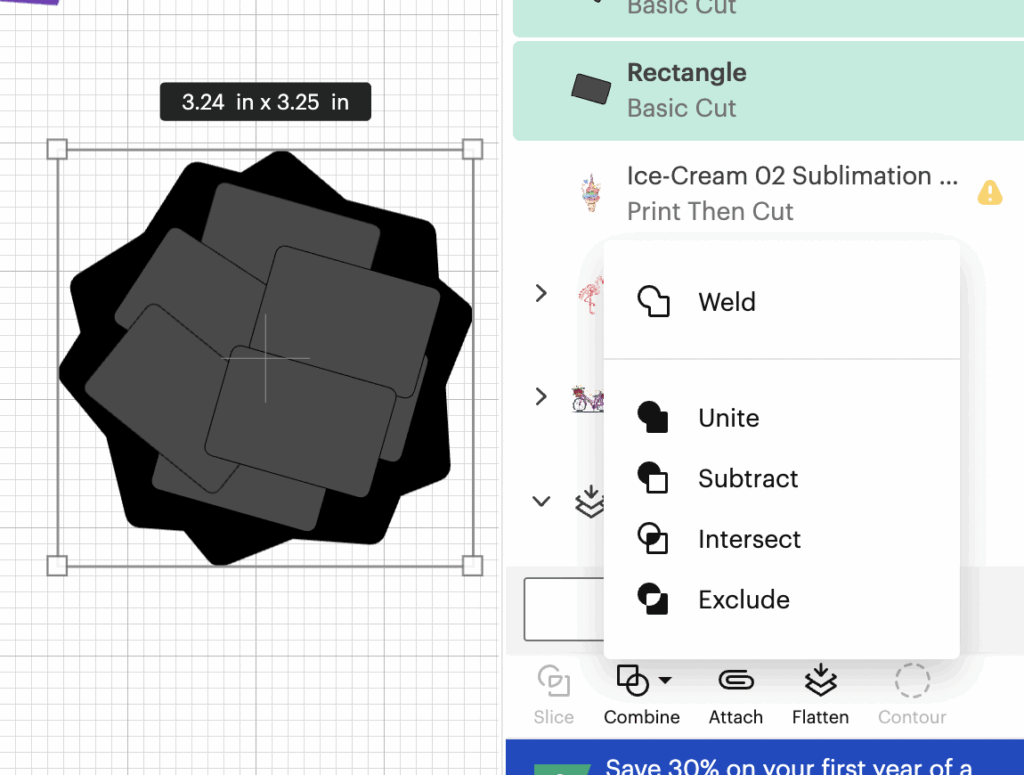Click the Slice tool icon
This screenshot has height=775, width=1024.
point(553,683)
